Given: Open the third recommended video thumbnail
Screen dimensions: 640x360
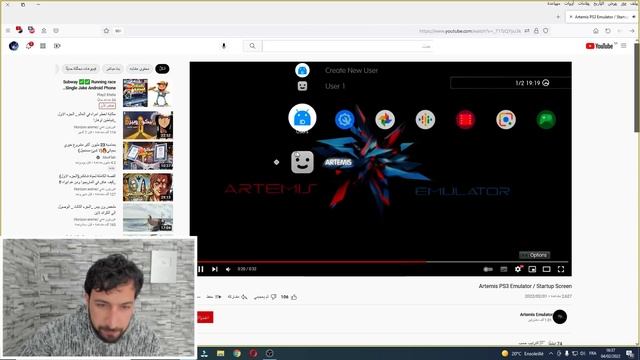Looking at the screenshot, I should 148,156.
